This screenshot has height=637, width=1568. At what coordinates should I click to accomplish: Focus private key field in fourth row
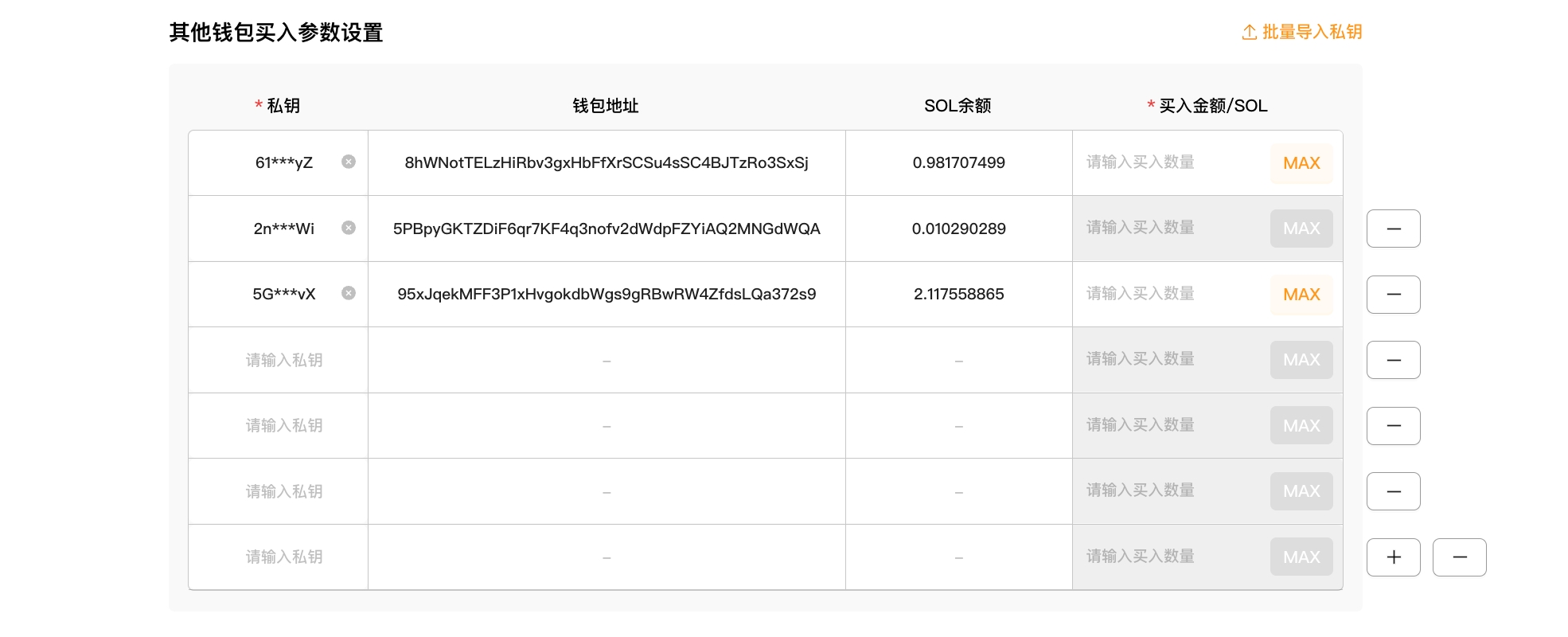pyautogui.click(x=283, y=360)
